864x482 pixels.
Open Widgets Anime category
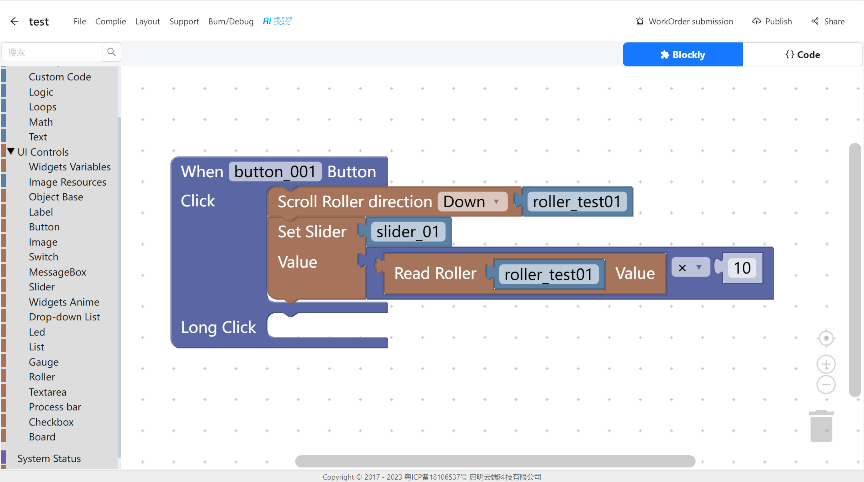click(x=64, y=302)
